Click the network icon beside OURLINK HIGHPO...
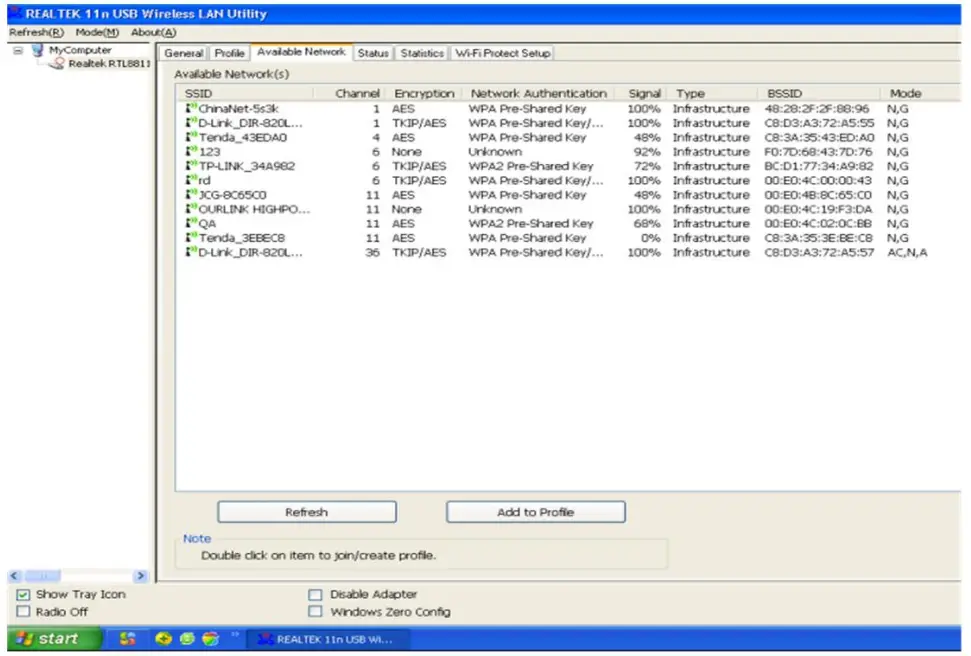 (x=191, y=208)
